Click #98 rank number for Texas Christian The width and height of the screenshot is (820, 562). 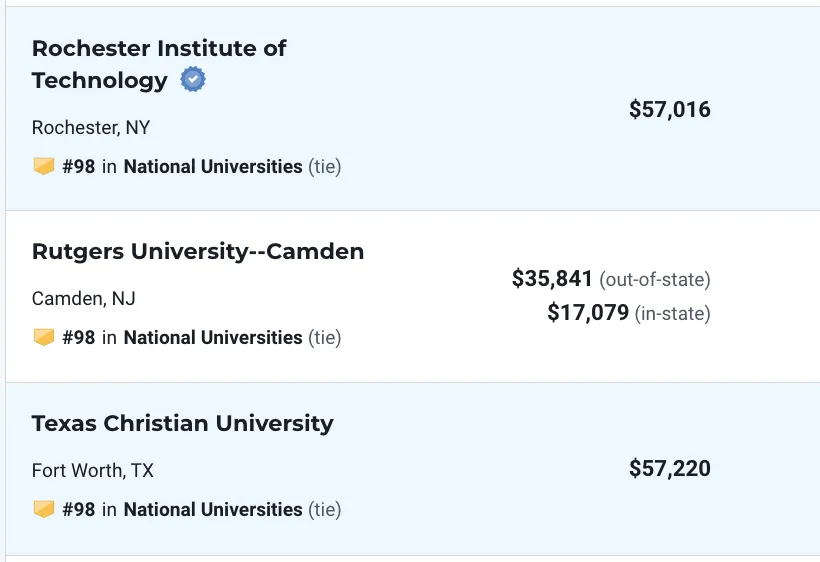(79, 510)
